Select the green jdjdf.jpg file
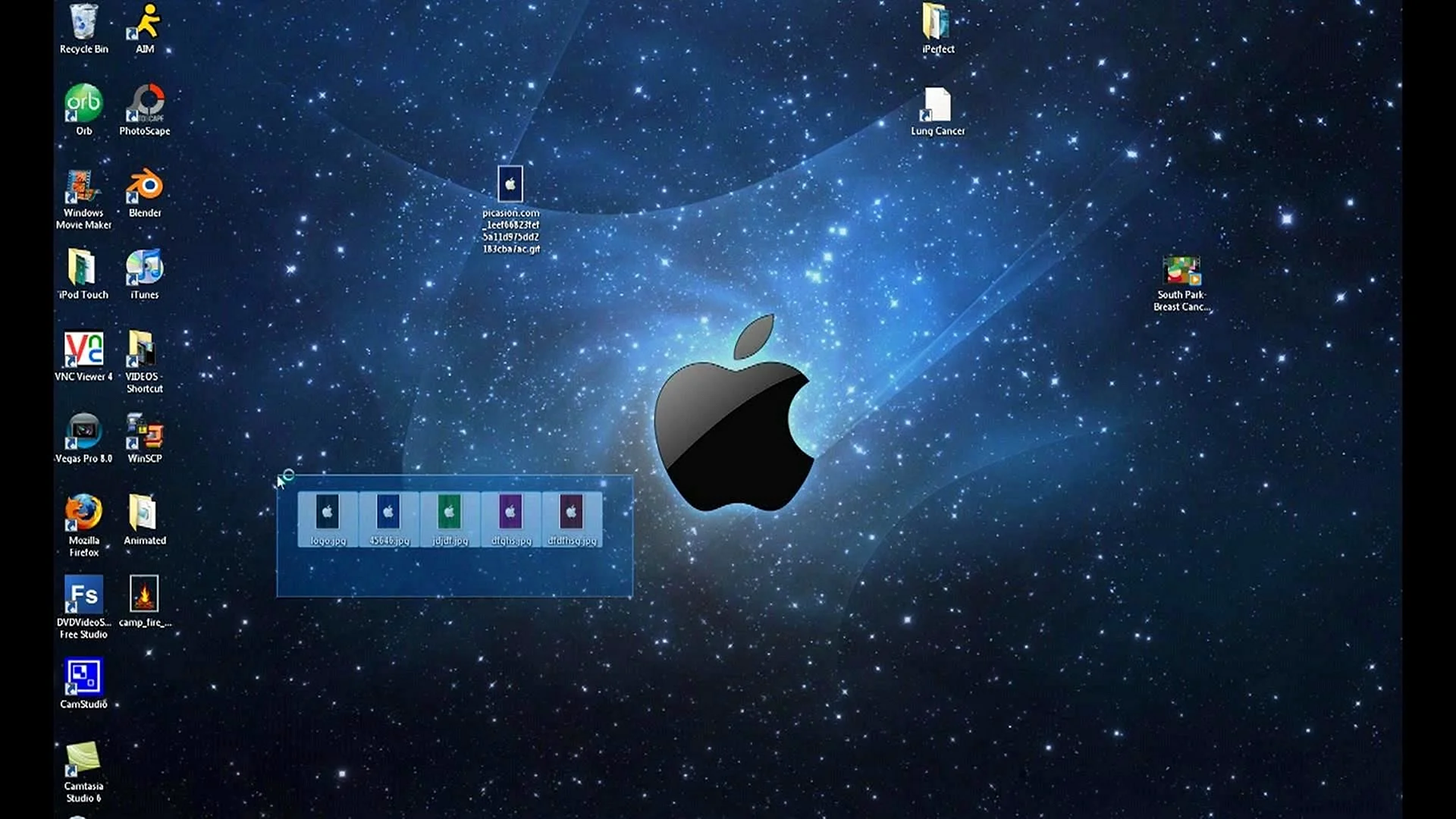This screenshot has height=819, width=1456. coord(450,519)
